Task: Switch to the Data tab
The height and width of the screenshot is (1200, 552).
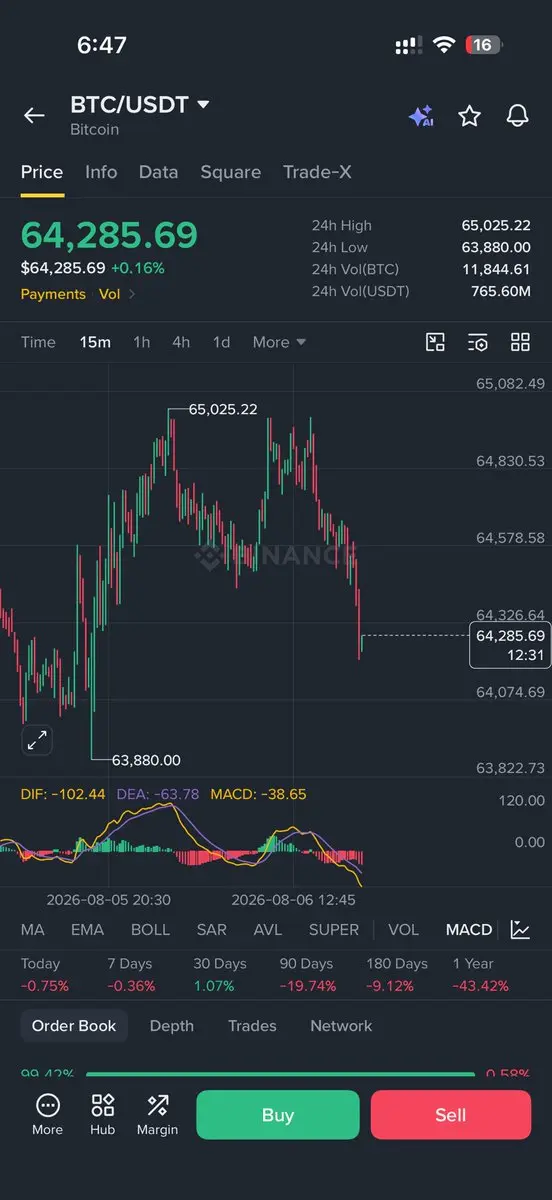Action: point(158,172)
